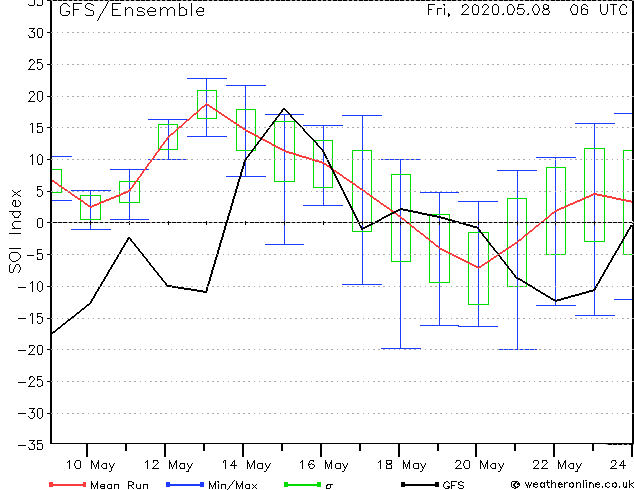Click the y-axis value -20
Screen dimensions: 634x490
[x=30, y=350]
